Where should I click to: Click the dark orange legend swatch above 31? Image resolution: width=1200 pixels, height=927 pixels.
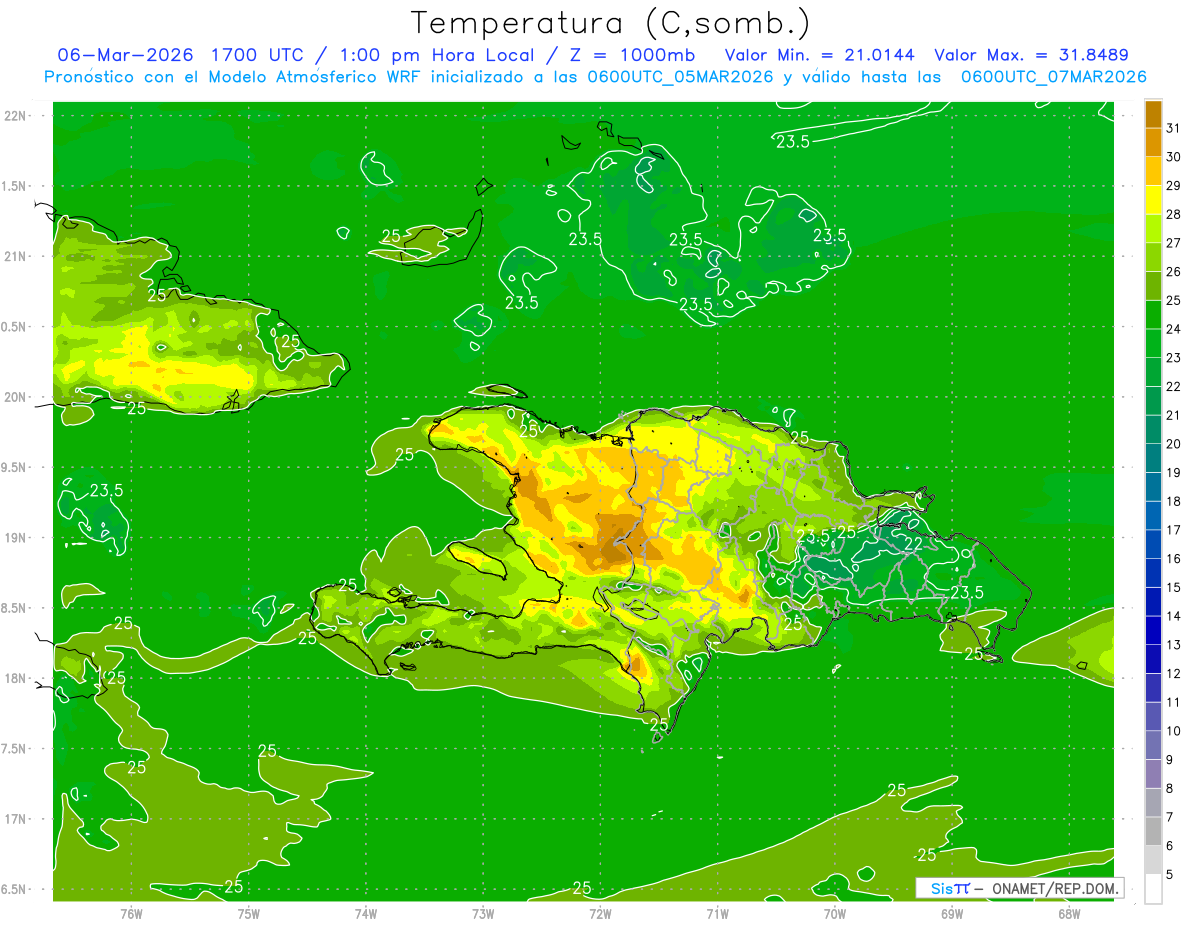(x=1153, y=115)
